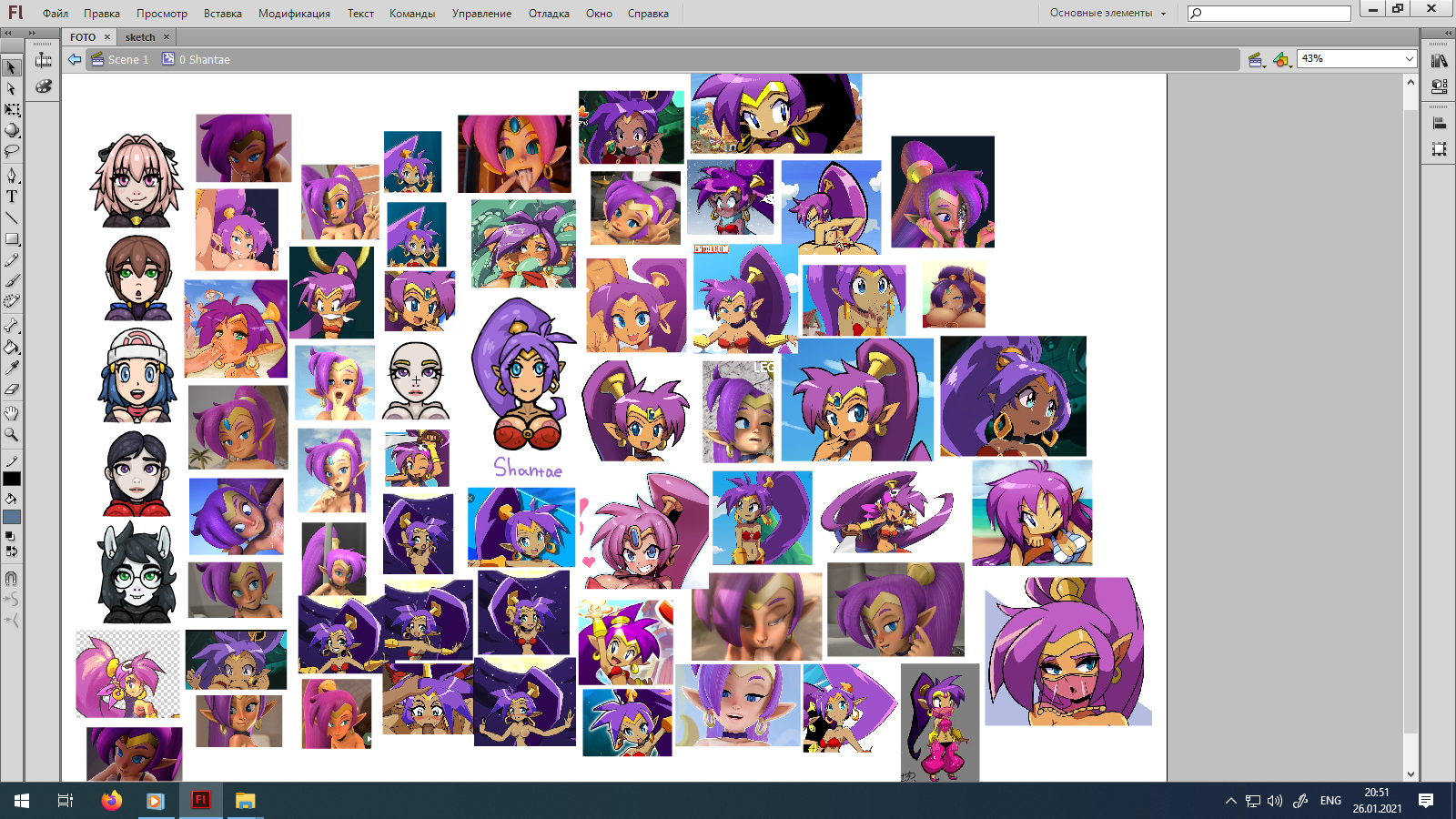This screenshot has height=819, width=1456.
Task: Open the Color palette panel icon
Action: 43,86
